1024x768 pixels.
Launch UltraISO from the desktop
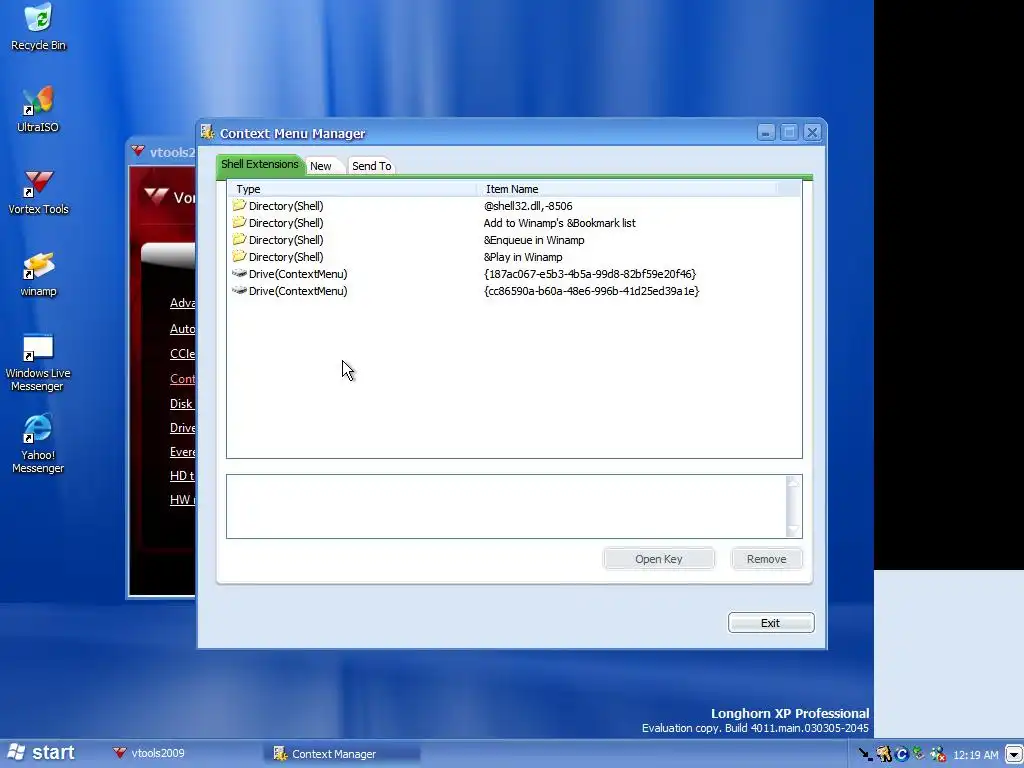tap(38, 110)
